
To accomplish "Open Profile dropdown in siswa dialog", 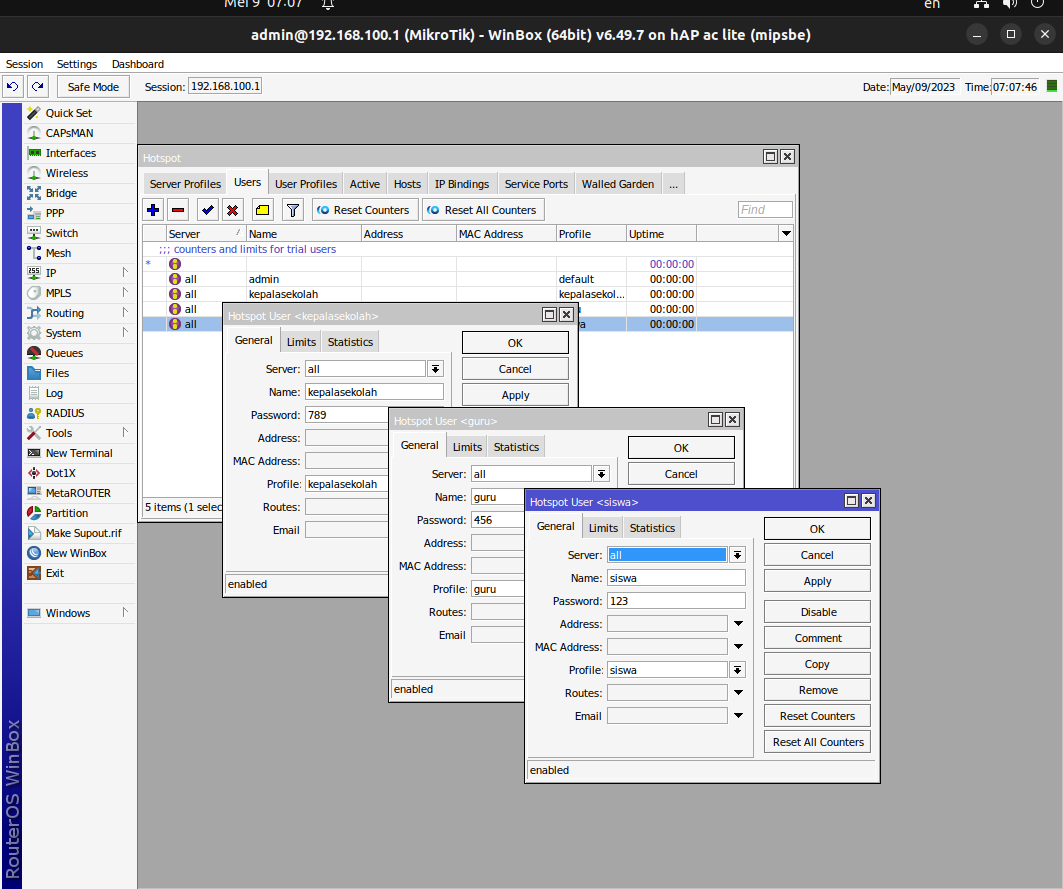I will 737,670.
